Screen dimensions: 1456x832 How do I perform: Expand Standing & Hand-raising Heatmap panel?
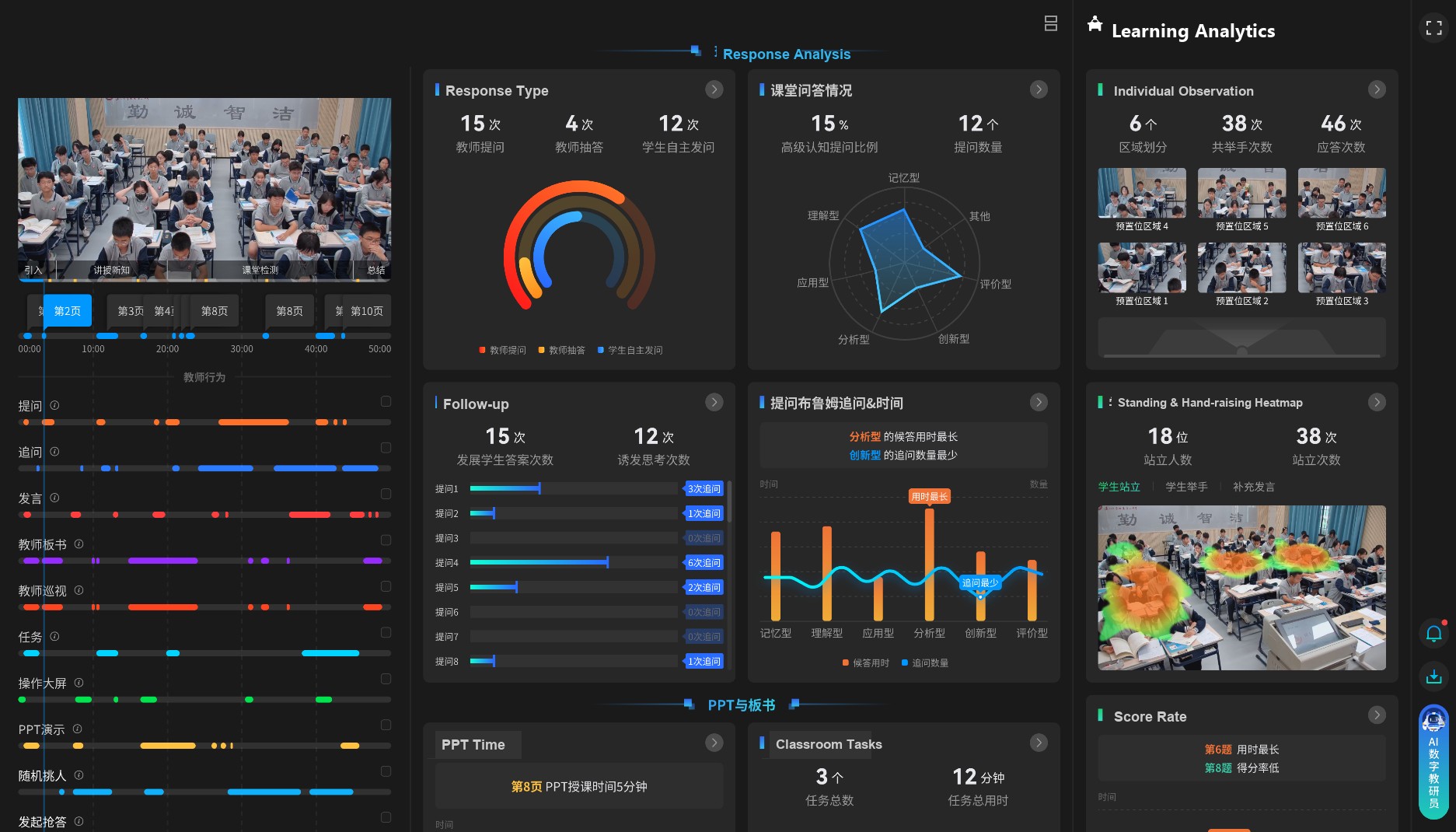click(x=1377, y=402)
